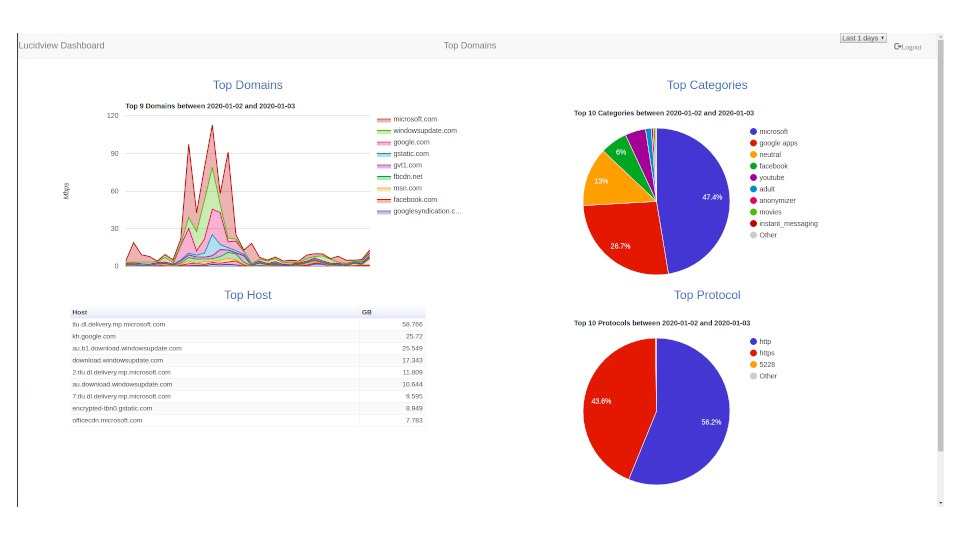Click the microsoft.com legend swatch icon
Image resolution: width=960 pixels, height=540 pixels.
pos(384,120)
